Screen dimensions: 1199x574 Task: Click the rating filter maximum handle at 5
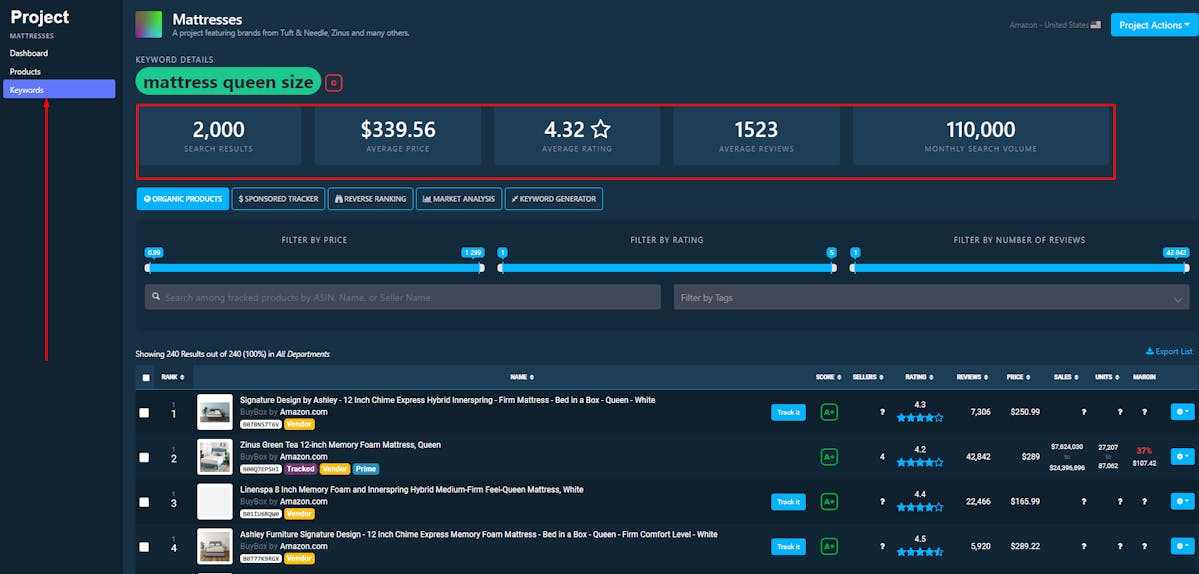pyautogui.click(x=833, y=268)
